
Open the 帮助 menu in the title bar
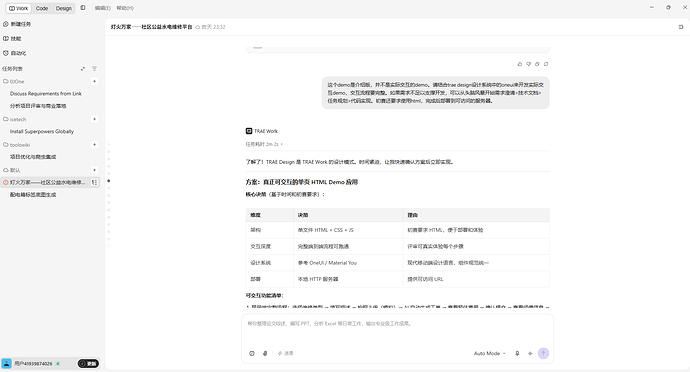(x=125, y=8)
